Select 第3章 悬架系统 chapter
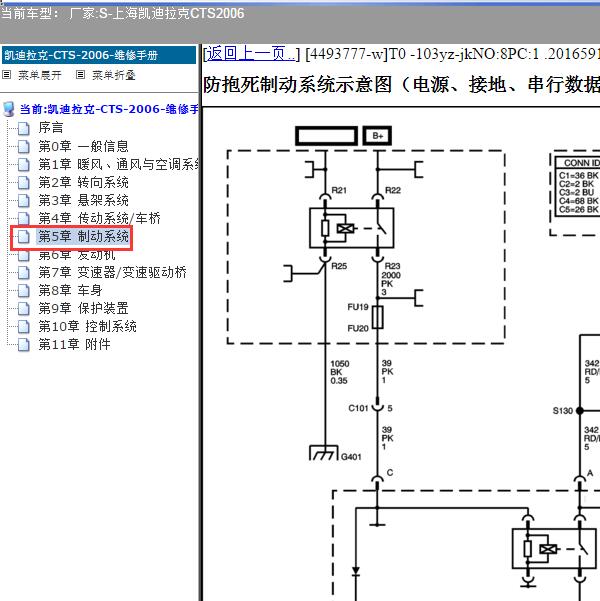600x601 pixels. coord(83,200)
